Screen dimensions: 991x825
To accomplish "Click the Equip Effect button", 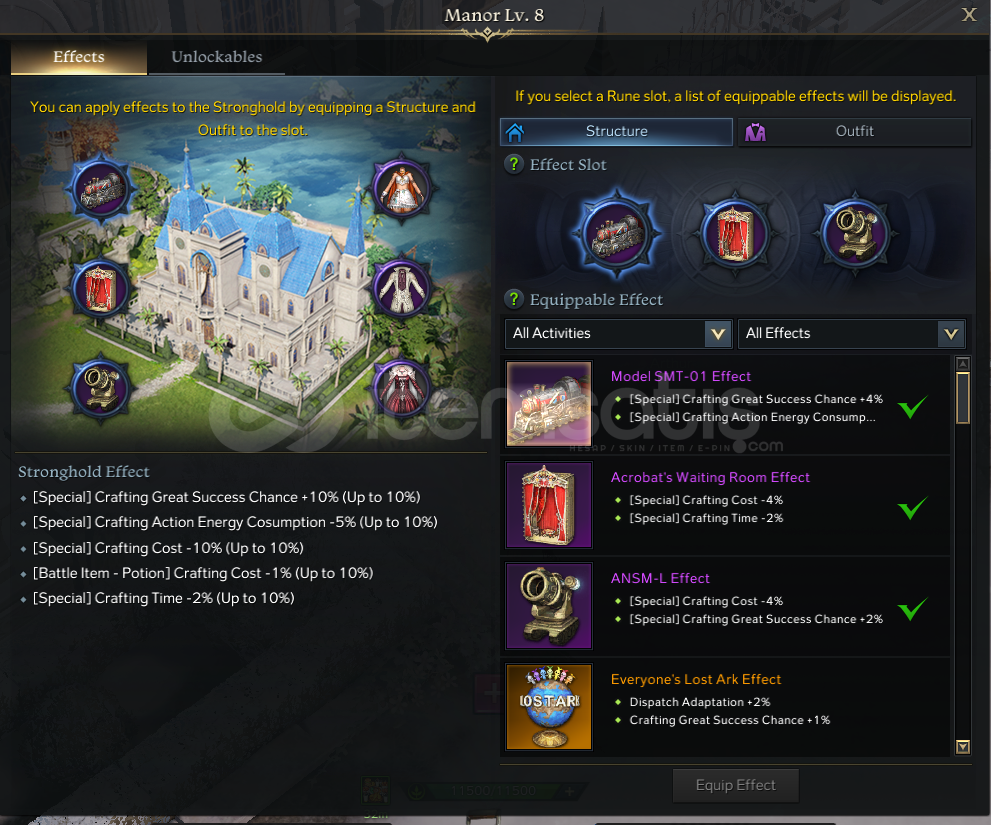I will 736,785.
